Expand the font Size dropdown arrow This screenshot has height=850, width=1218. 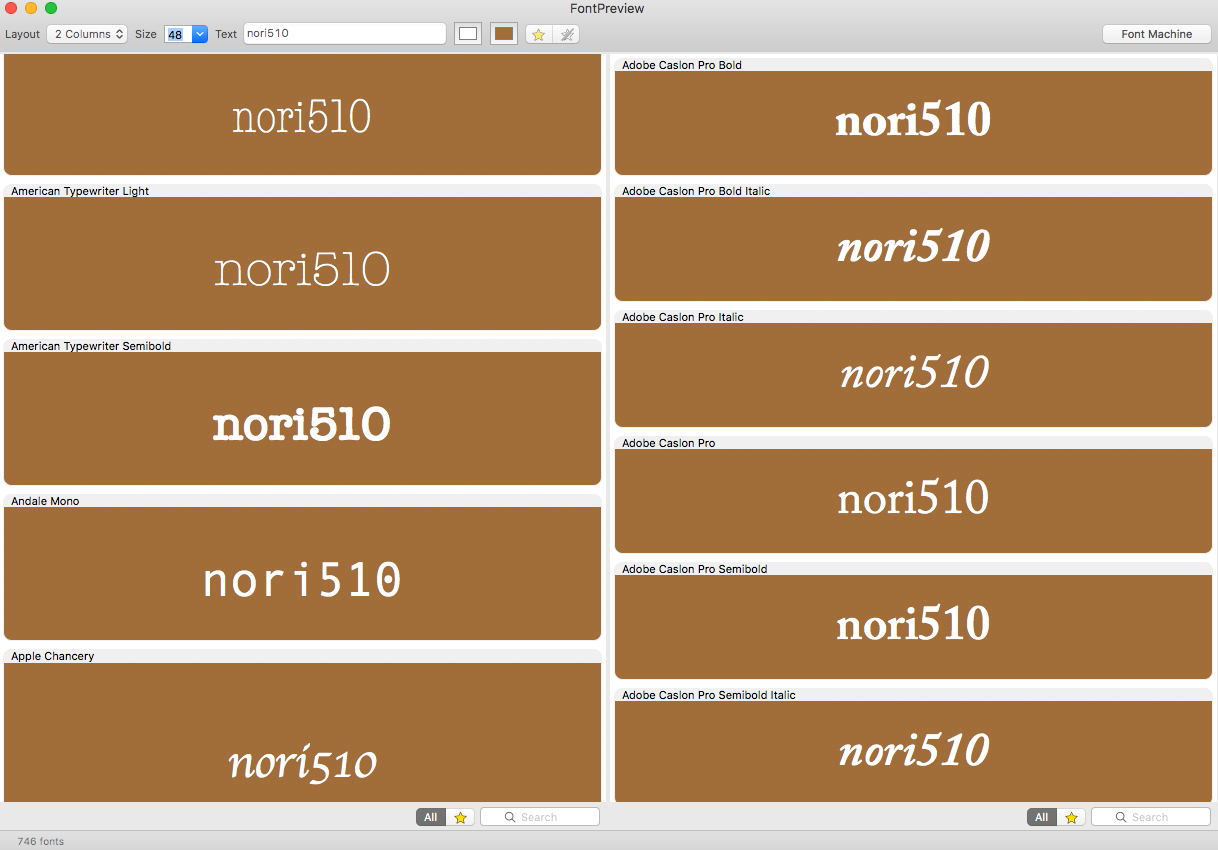click(x=199, y=34)
